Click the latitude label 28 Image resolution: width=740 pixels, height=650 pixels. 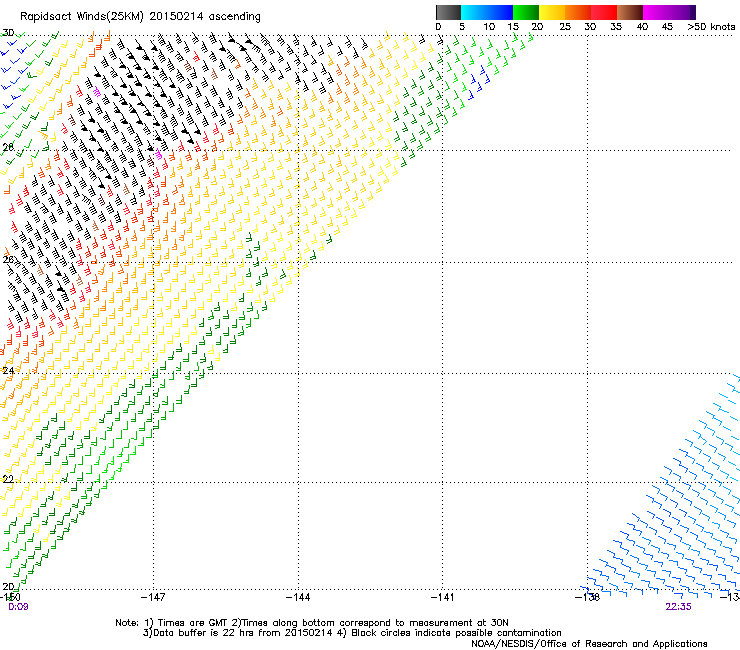coord(8,147)
